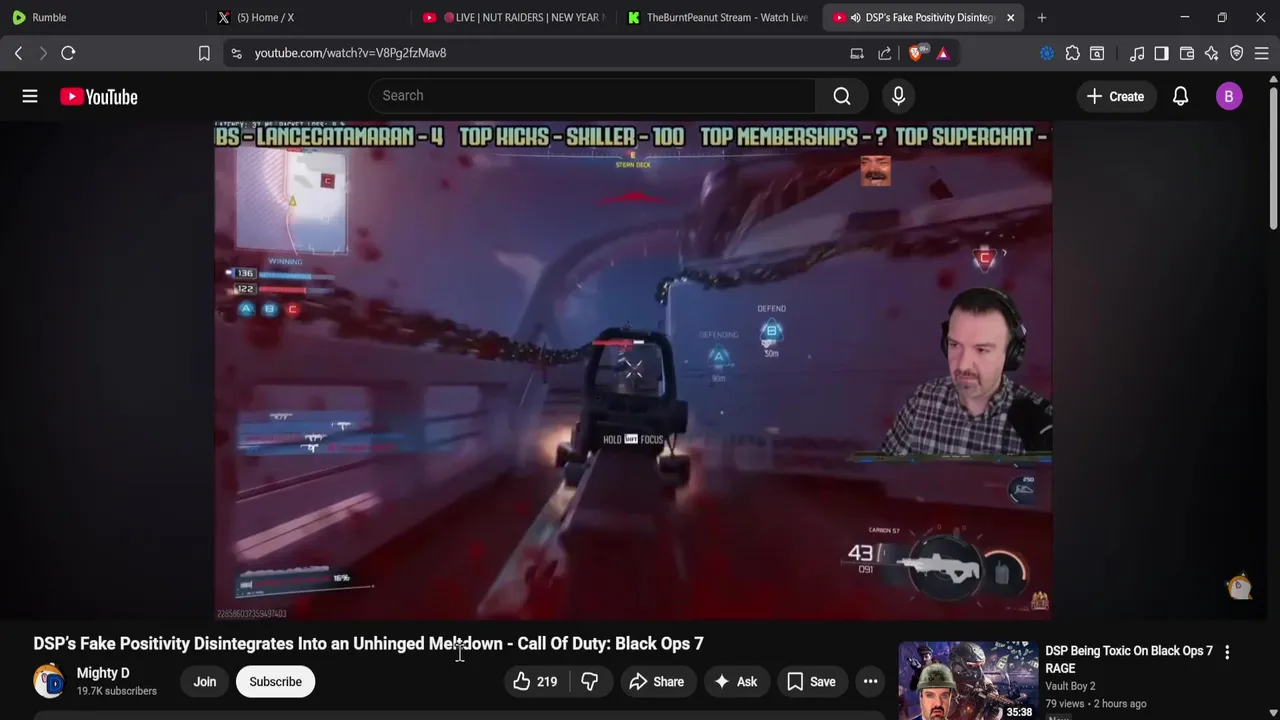1280x720 pixels.
Task: Click the 19.7K subscribers text
Action: (117, 691)
